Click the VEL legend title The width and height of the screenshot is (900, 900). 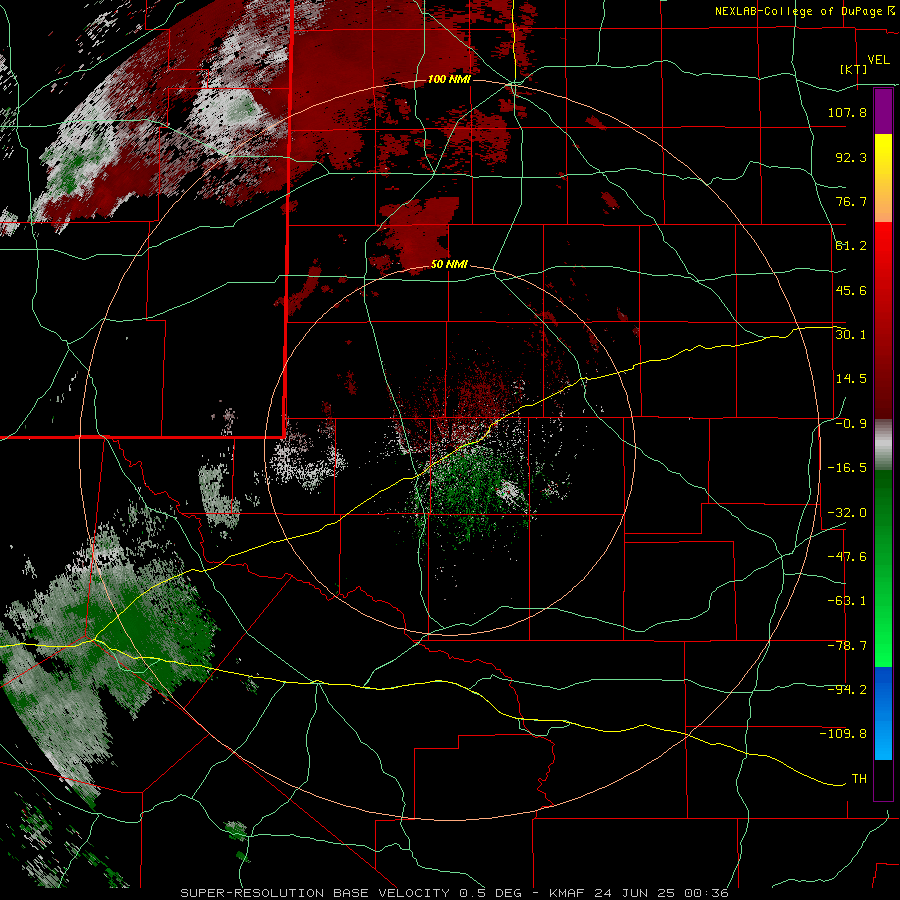point(878,60)
